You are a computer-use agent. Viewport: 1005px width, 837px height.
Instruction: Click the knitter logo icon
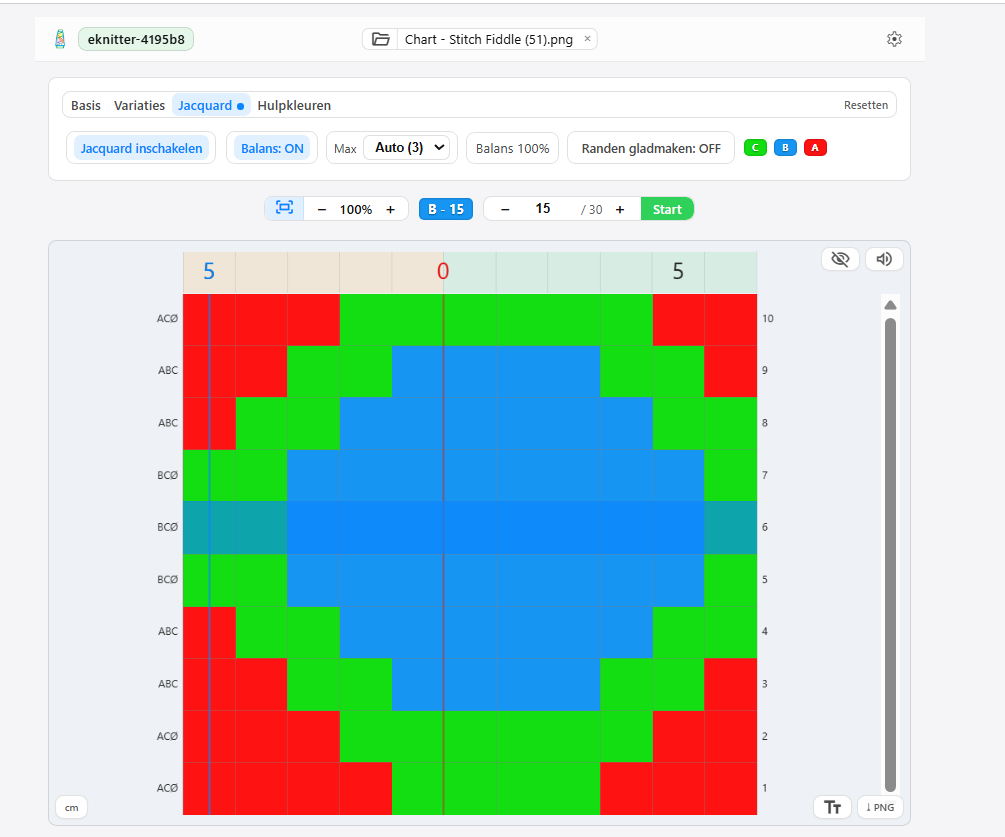coord(61,39)
